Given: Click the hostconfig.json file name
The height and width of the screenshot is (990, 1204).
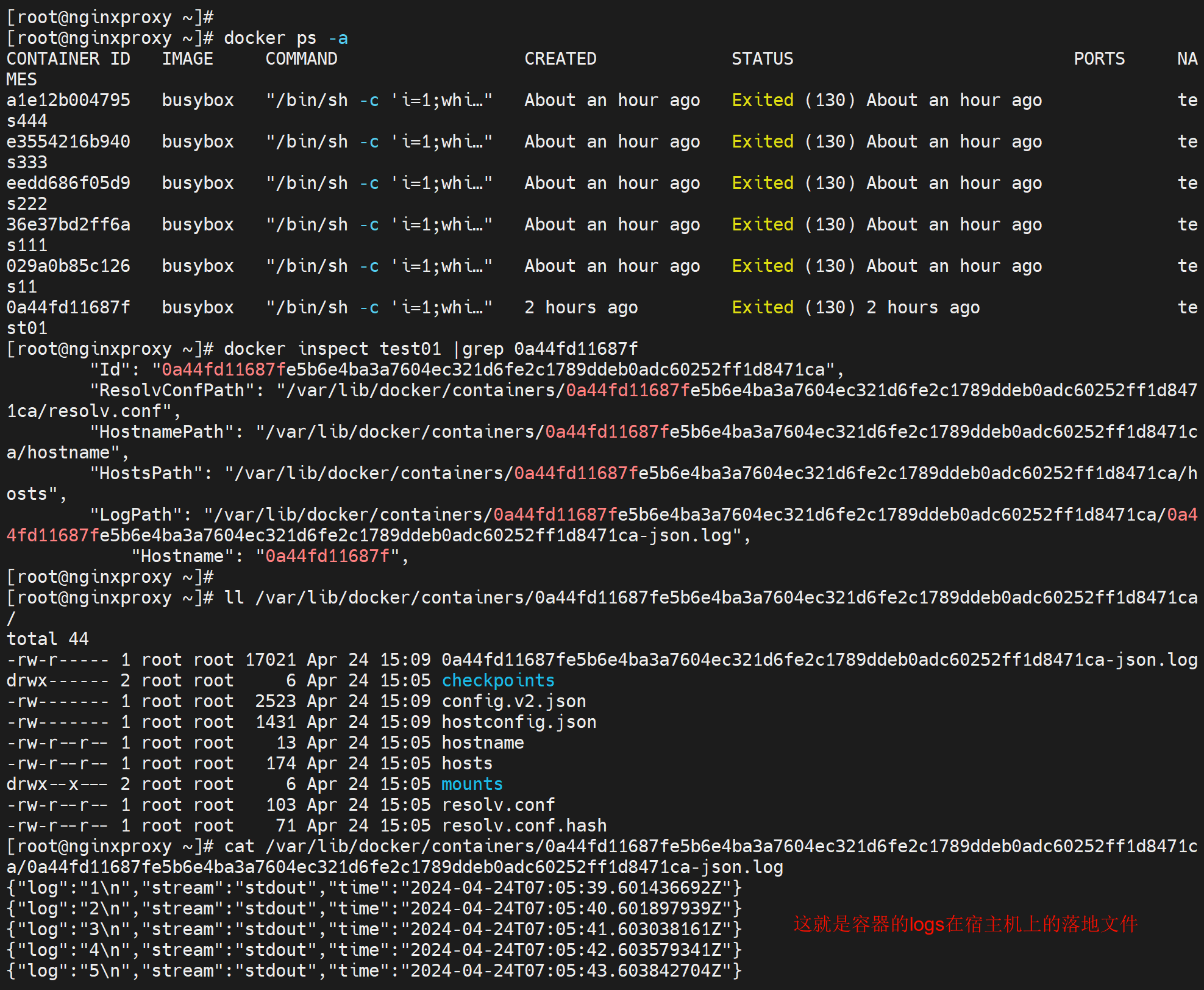Looking at the screenshot, I should (x=519, y=722).
